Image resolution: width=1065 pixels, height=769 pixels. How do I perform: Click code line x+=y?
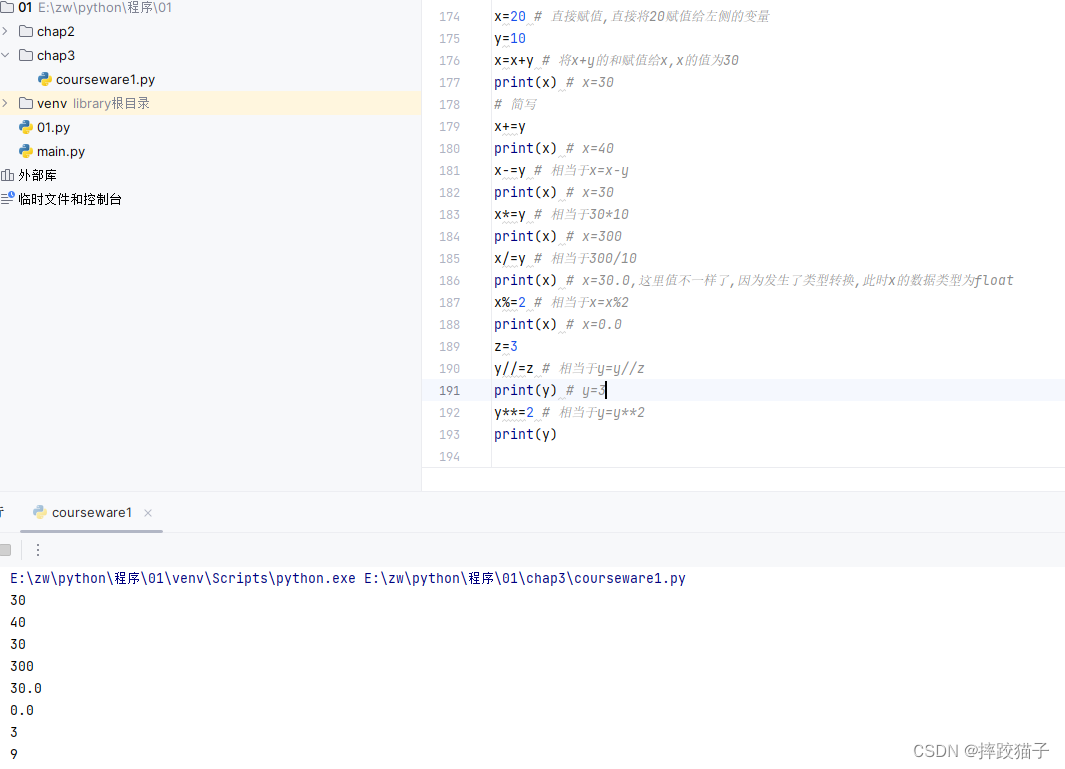(509, 126)
